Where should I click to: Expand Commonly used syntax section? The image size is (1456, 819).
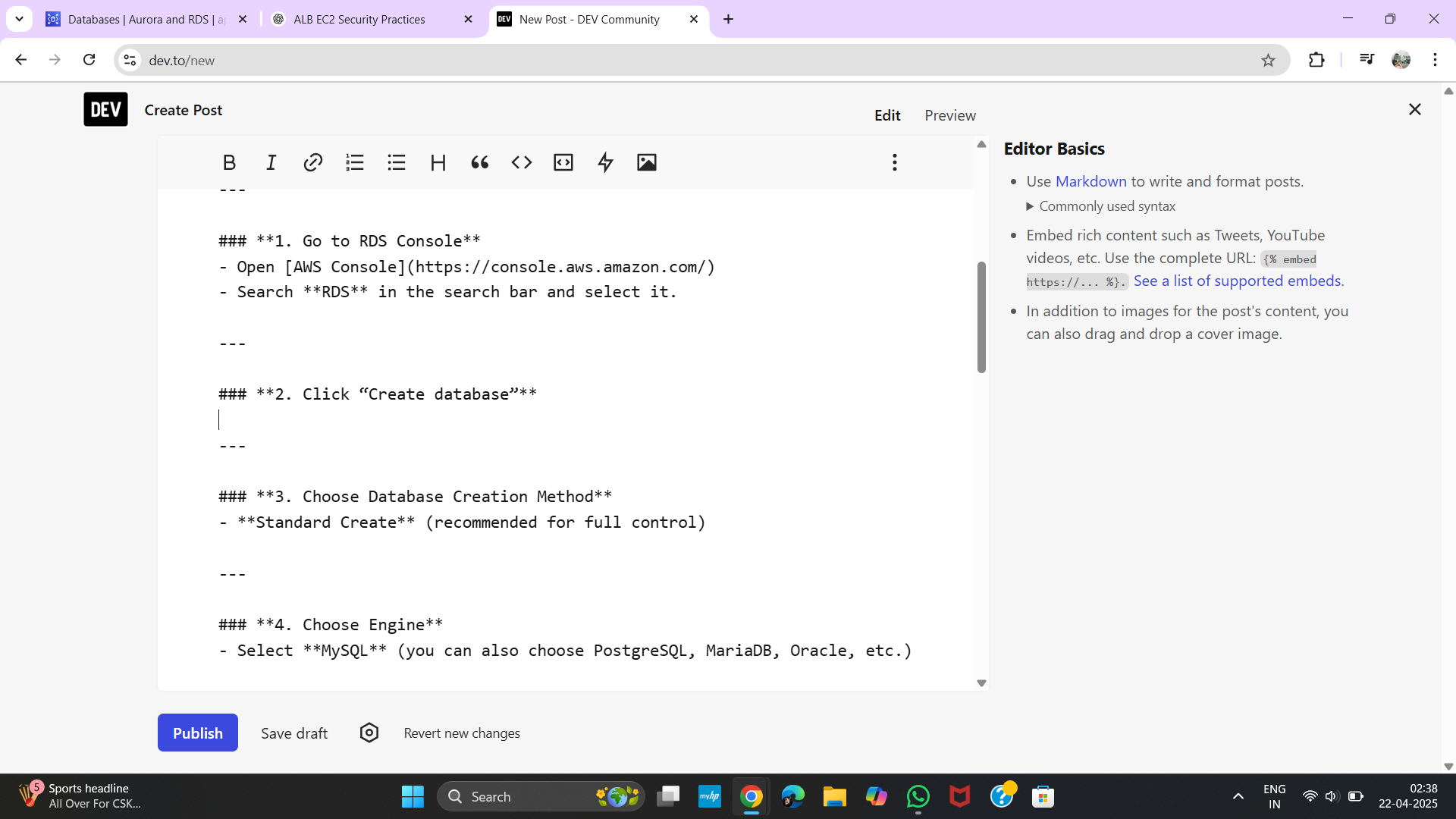point(1100,206)
